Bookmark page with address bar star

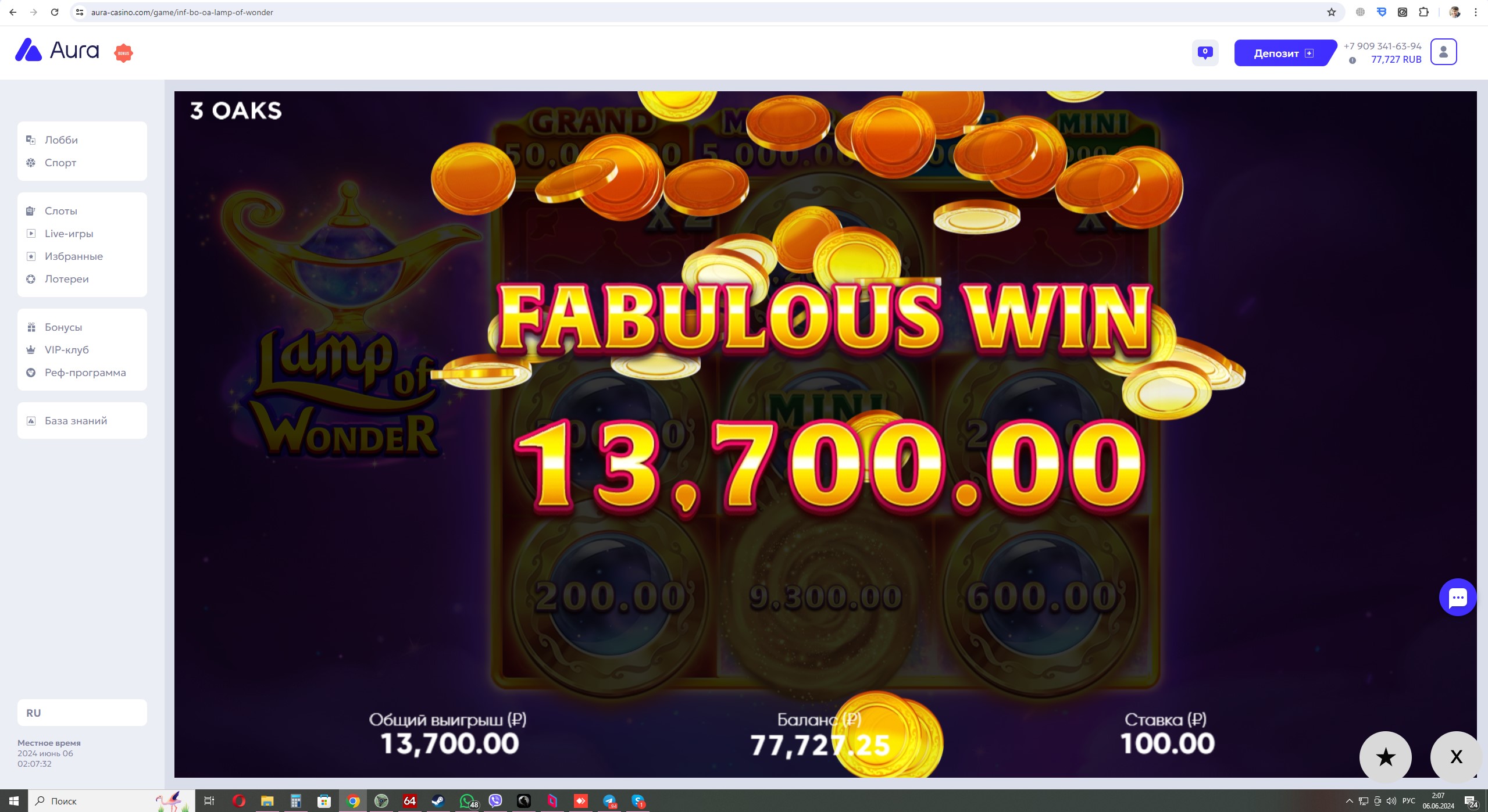pos(1331,12)
